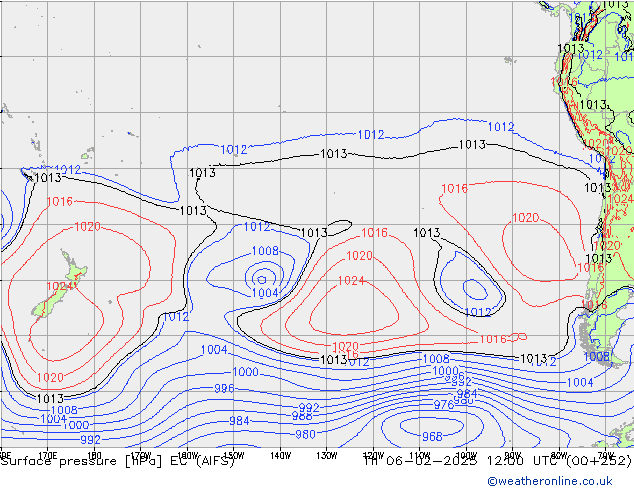Click the 988 isobar label
Screen dimensions: 634x490
[302, 416]
